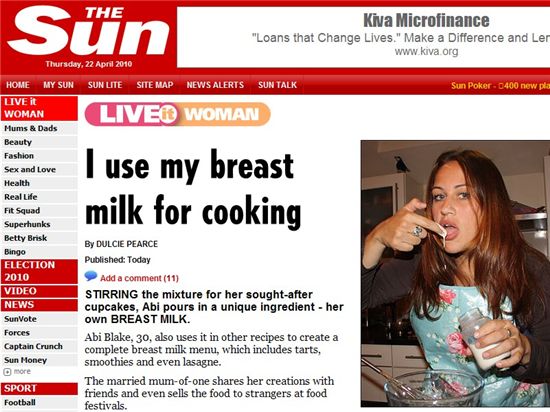Open Sun Poker promotion link
Image resolution: width=550 pixels, height=412 pixels.
(x=500, y=86)
